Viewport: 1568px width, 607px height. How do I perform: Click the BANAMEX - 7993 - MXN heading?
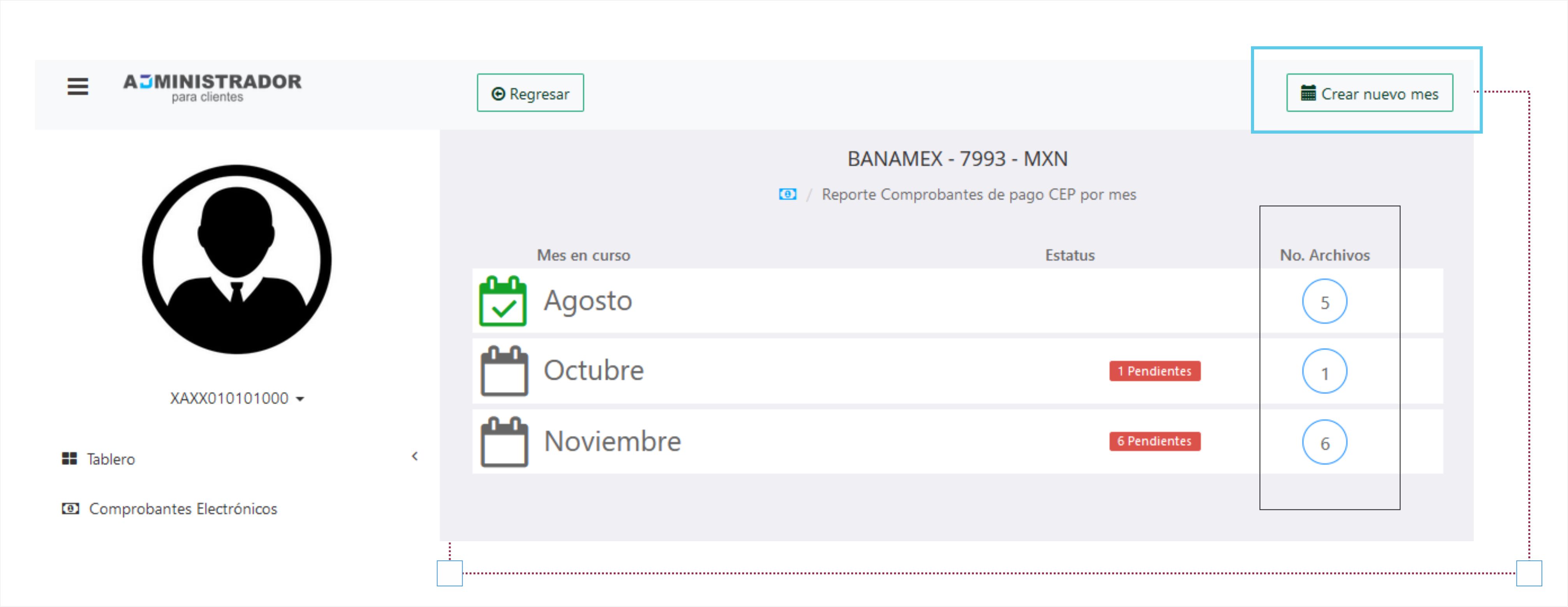coord(957,159)
